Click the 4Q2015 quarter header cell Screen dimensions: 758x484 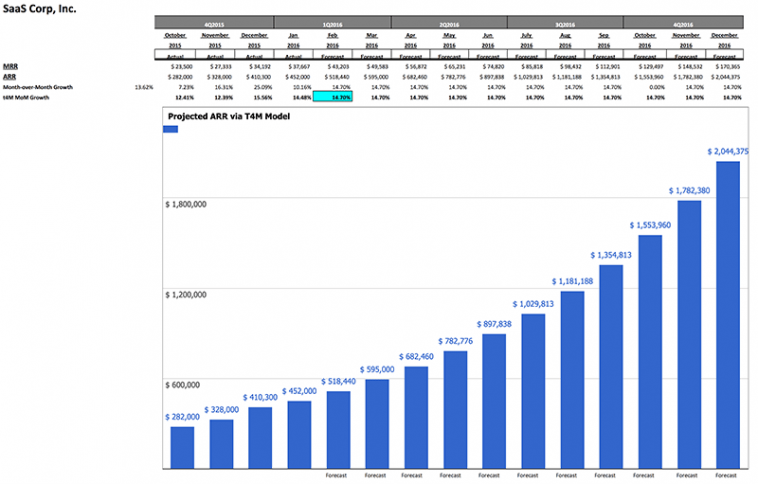[x=214, y=20]
